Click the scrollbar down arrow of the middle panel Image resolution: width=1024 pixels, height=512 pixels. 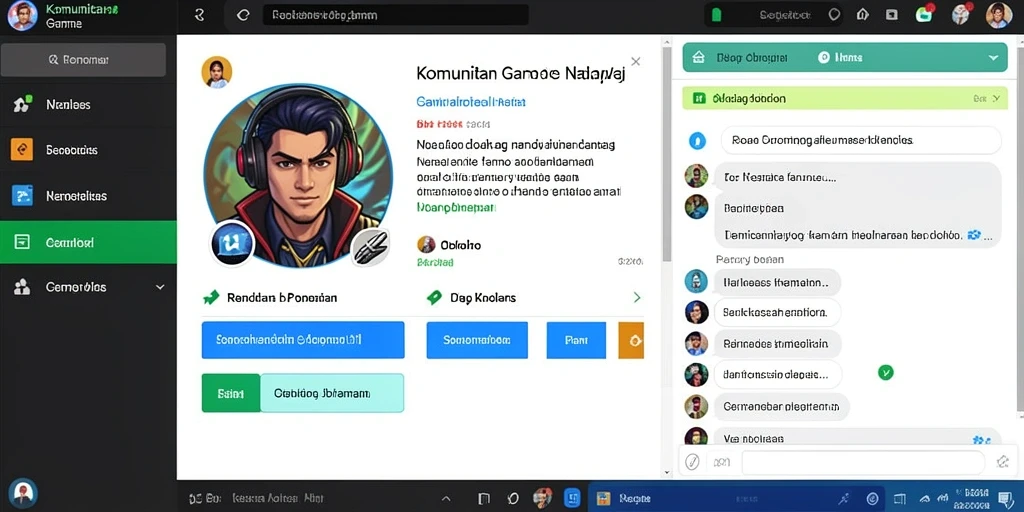[667, 472]
